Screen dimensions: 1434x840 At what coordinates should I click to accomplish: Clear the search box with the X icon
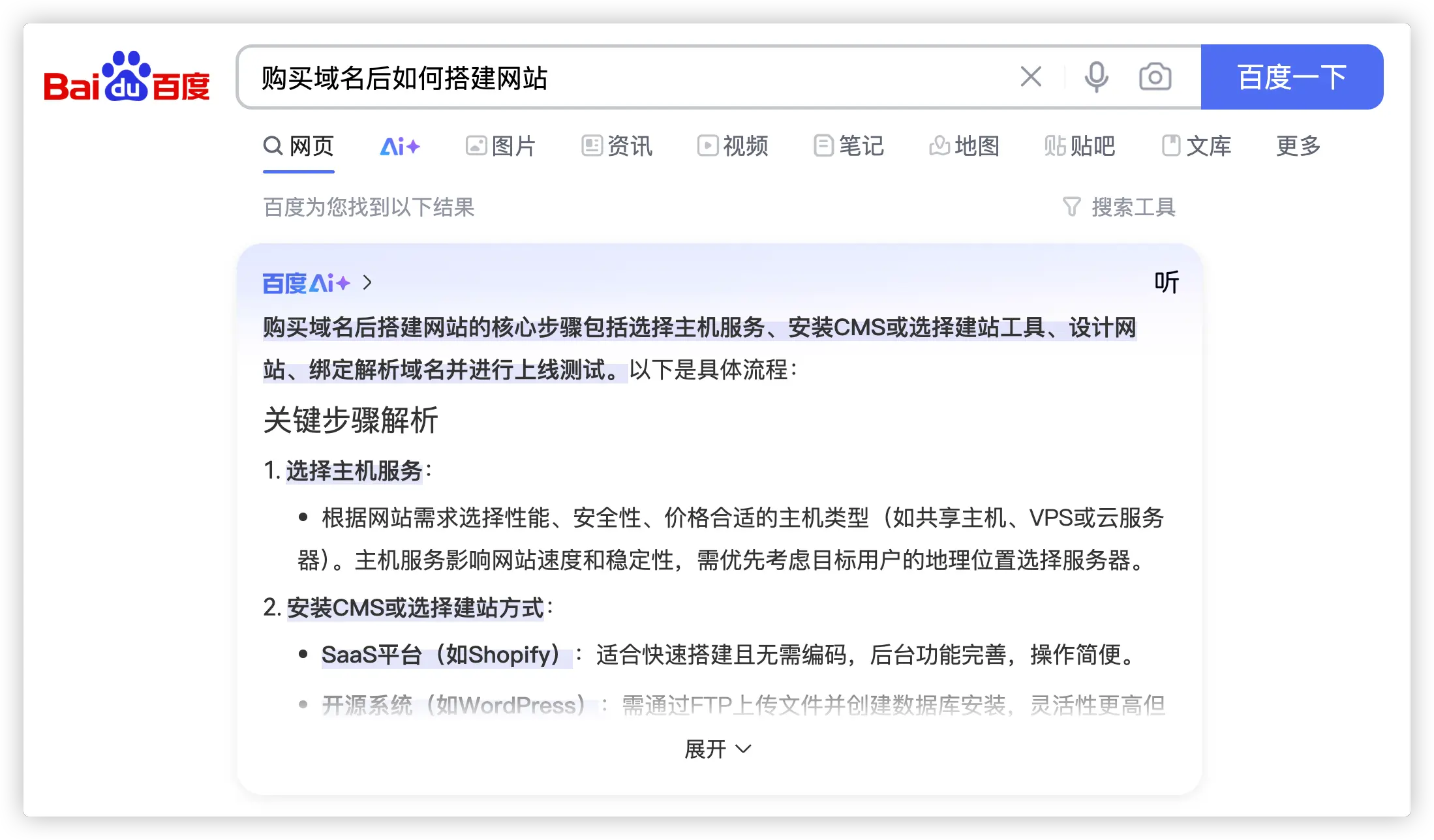[x=1031, y=77]
